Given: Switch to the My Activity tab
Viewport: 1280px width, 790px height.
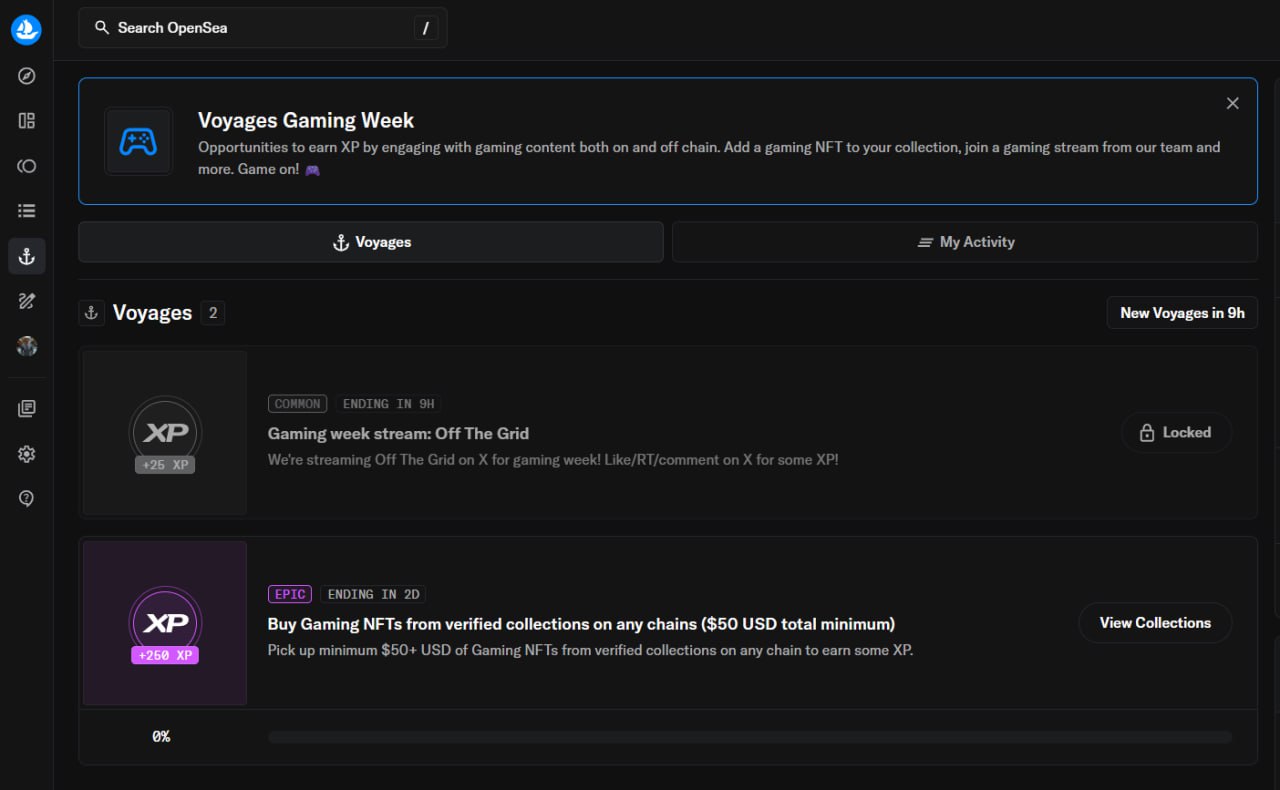Looking at the screenshot, I should (964, 242).
